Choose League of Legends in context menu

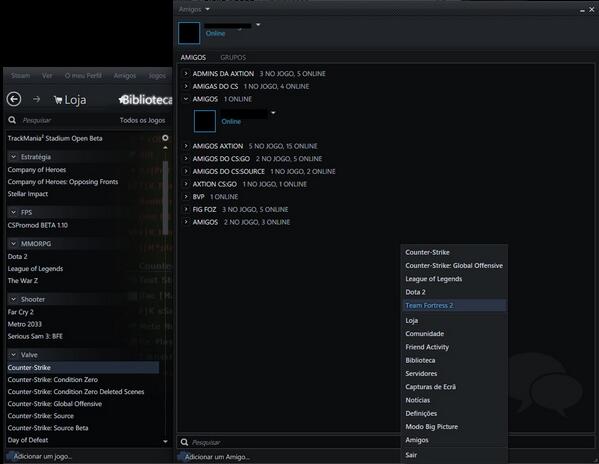tap(454, 279)
